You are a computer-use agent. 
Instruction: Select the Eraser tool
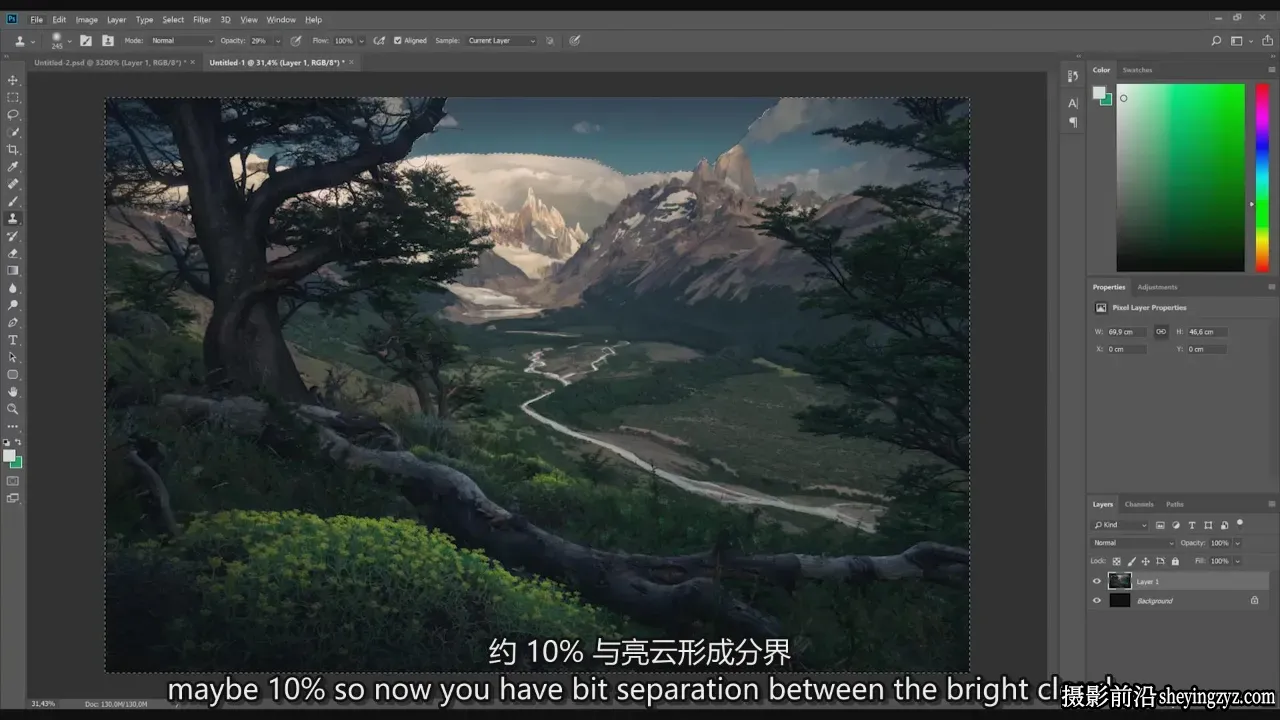[x=13, y=253]
